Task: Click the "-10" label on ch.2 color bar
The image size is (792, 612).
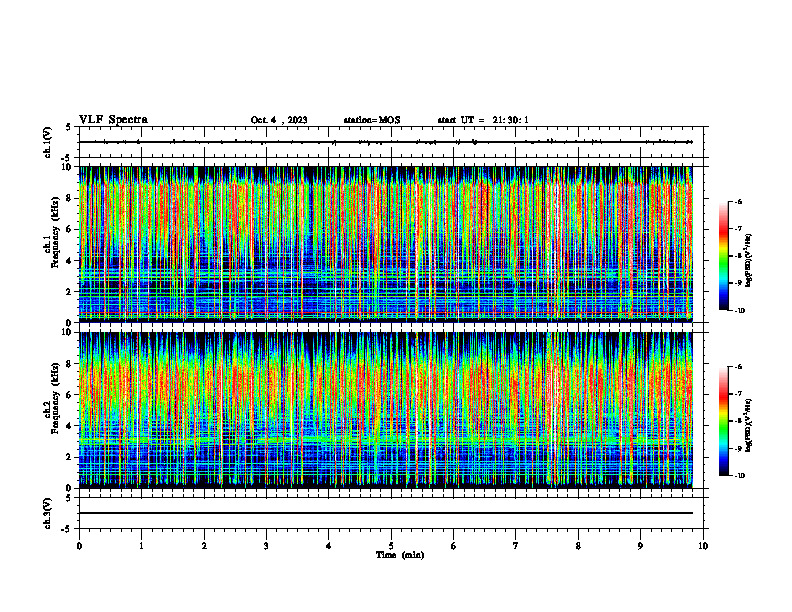Action: [739, 476]
